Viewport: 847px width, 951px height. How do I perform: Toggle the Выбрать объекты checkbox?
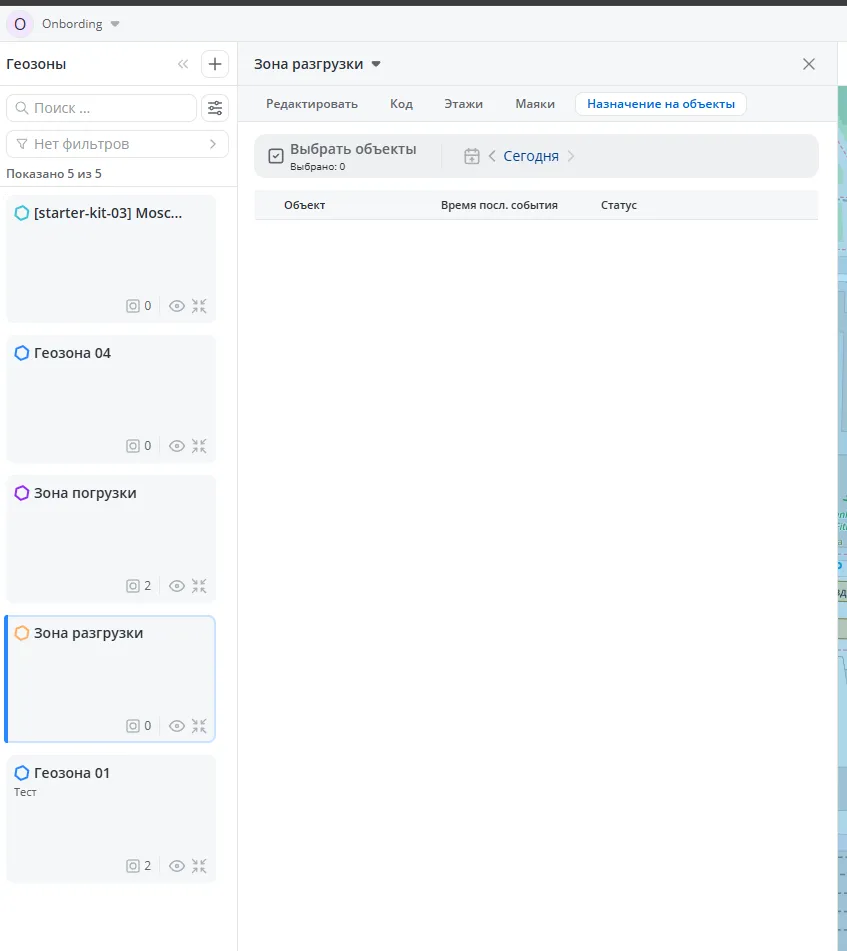(x=276, y=156)
